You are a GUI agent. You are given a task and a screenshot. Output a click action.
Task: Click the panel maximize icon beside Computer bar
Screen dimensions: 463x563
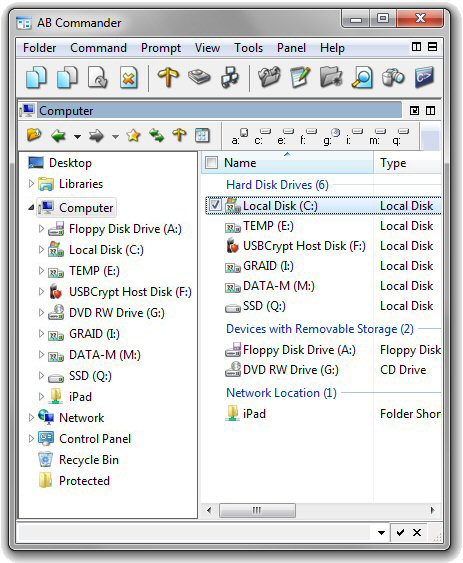[414, 111]
